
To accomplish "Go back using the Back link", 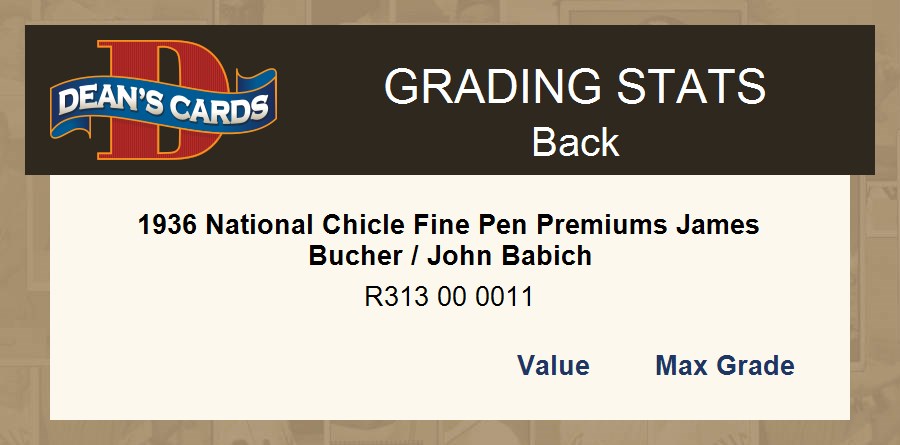I will [575, 142].
